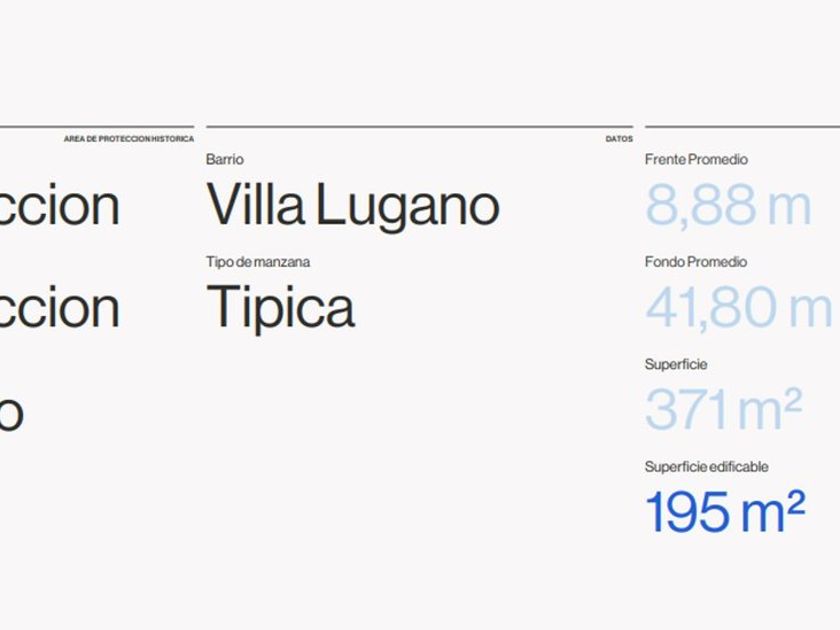Select the Villa Lugano neighborhood value

click(x=352, y=205)
